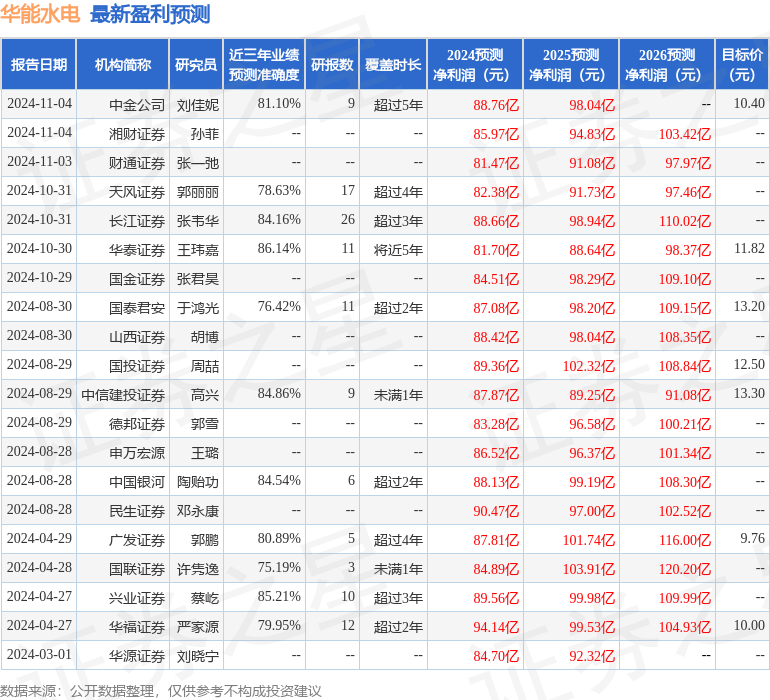This screenshot has height=700, width=770.
Task: Click target price 9.76
Action: (x=752, y=538)
